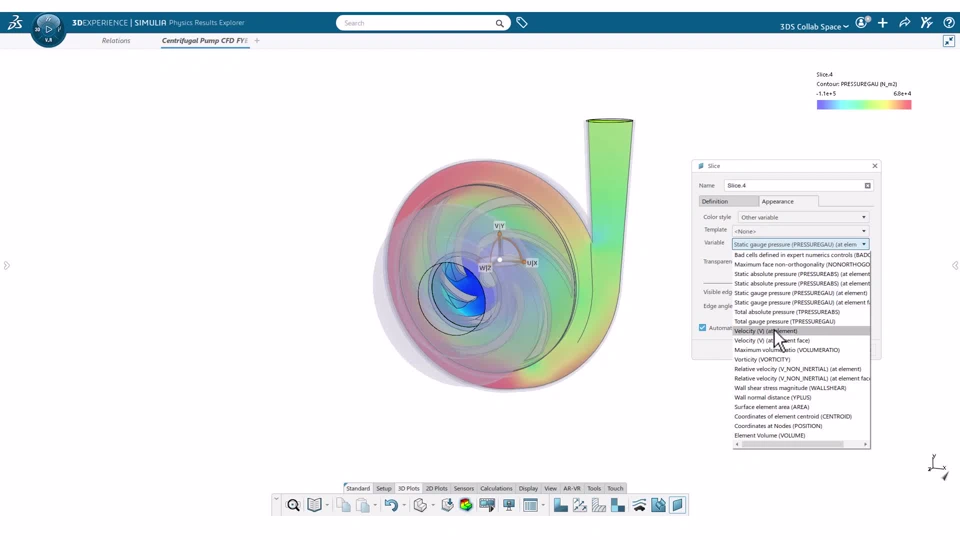
Task: Select Total gauge pressure (TPRESSUREGAU) option
Action: coord(801,321)
